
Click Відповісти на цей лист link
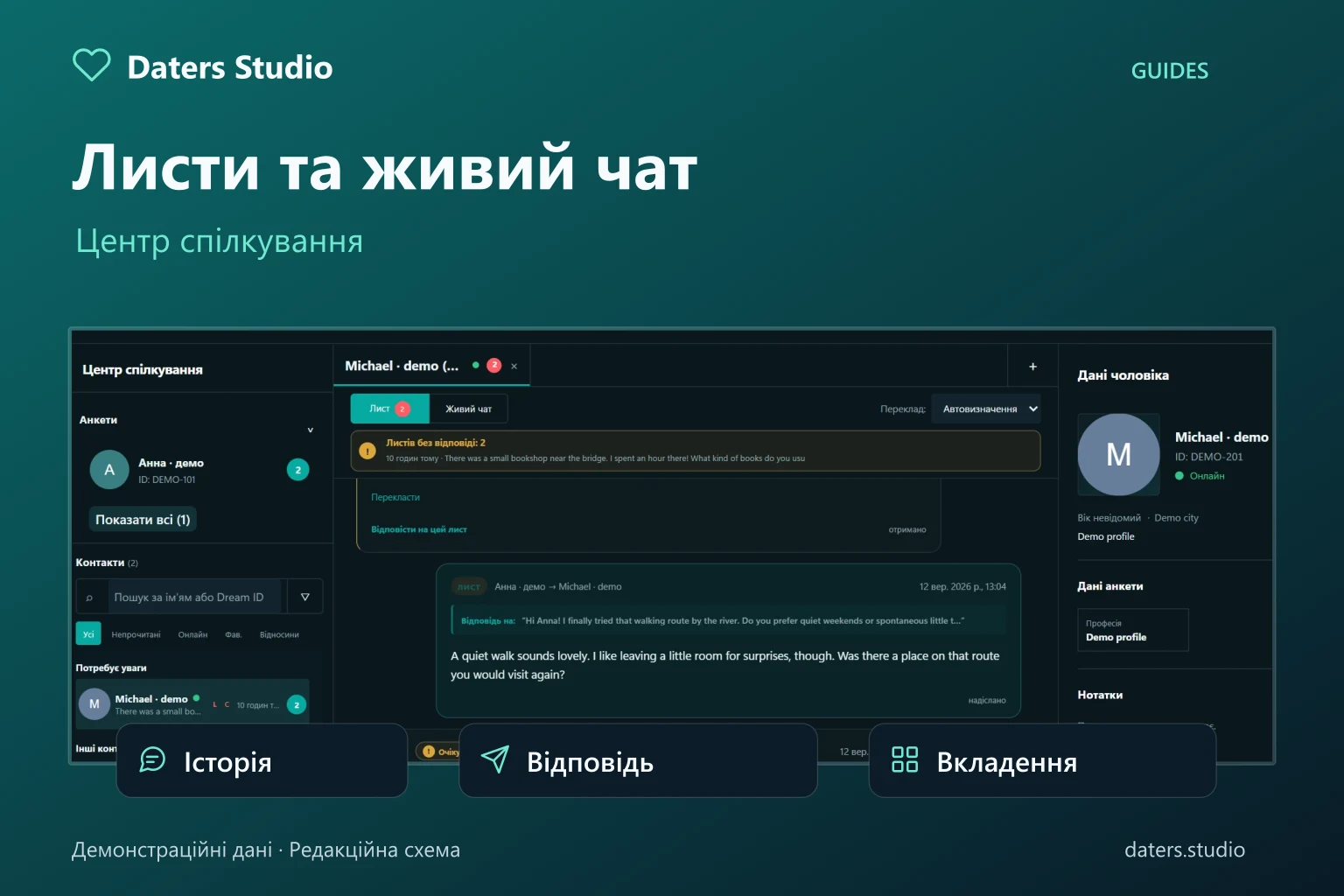click(x=419, y=529)
